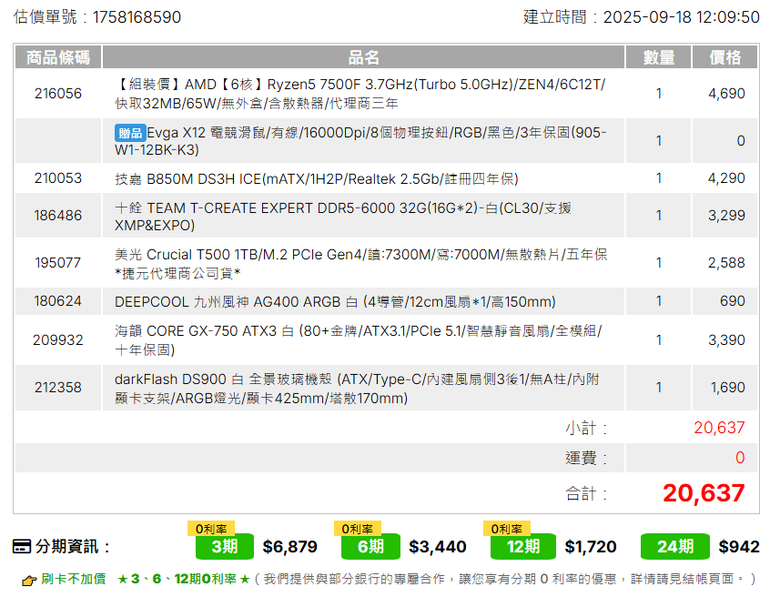Click product code 210053
This screenshot has width=780, height=597.
pos(58,178)
